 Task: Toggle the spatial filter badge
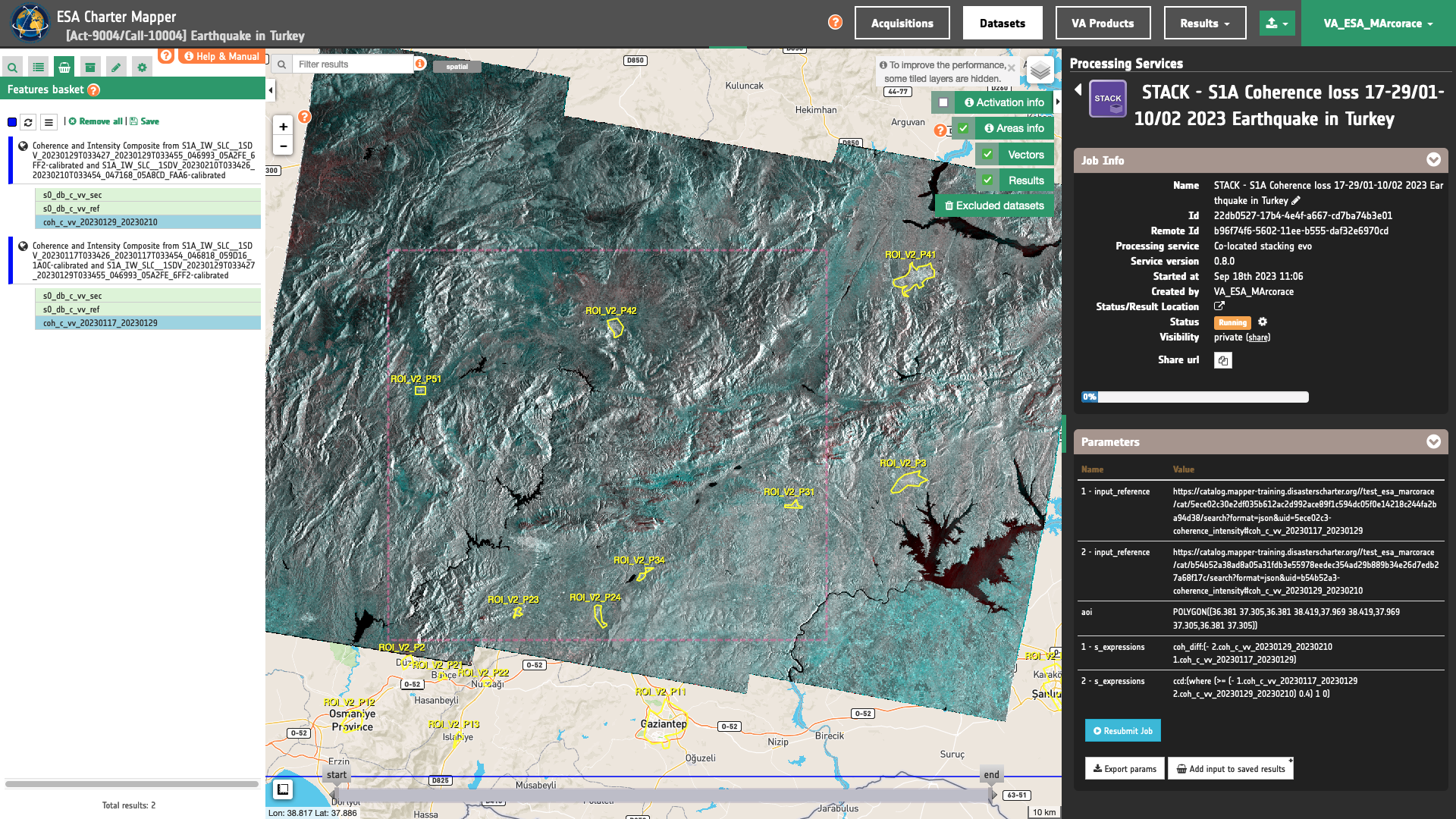click(x=457, y=67)
